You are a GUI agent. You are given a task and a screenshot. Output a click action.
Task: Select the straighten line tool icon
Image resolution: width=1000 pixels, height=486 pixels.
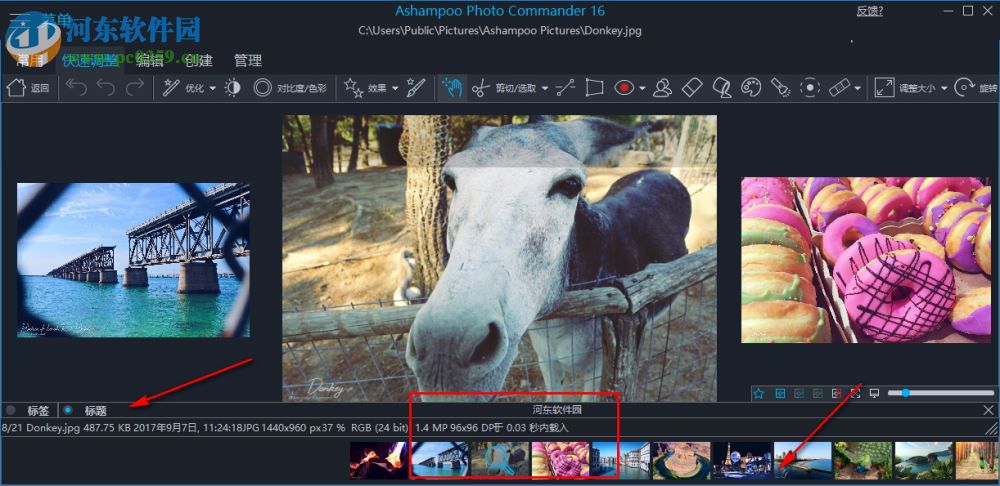point(565,88)
